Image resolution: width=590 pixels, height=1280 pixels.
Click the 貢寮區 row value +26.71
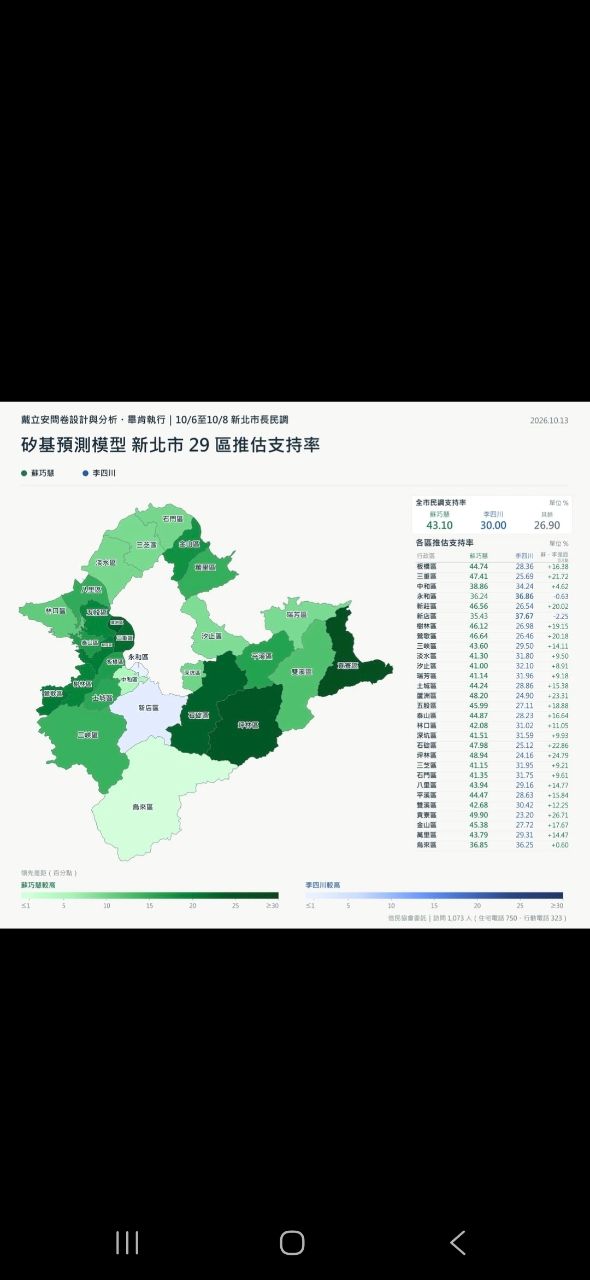(557, 815)
